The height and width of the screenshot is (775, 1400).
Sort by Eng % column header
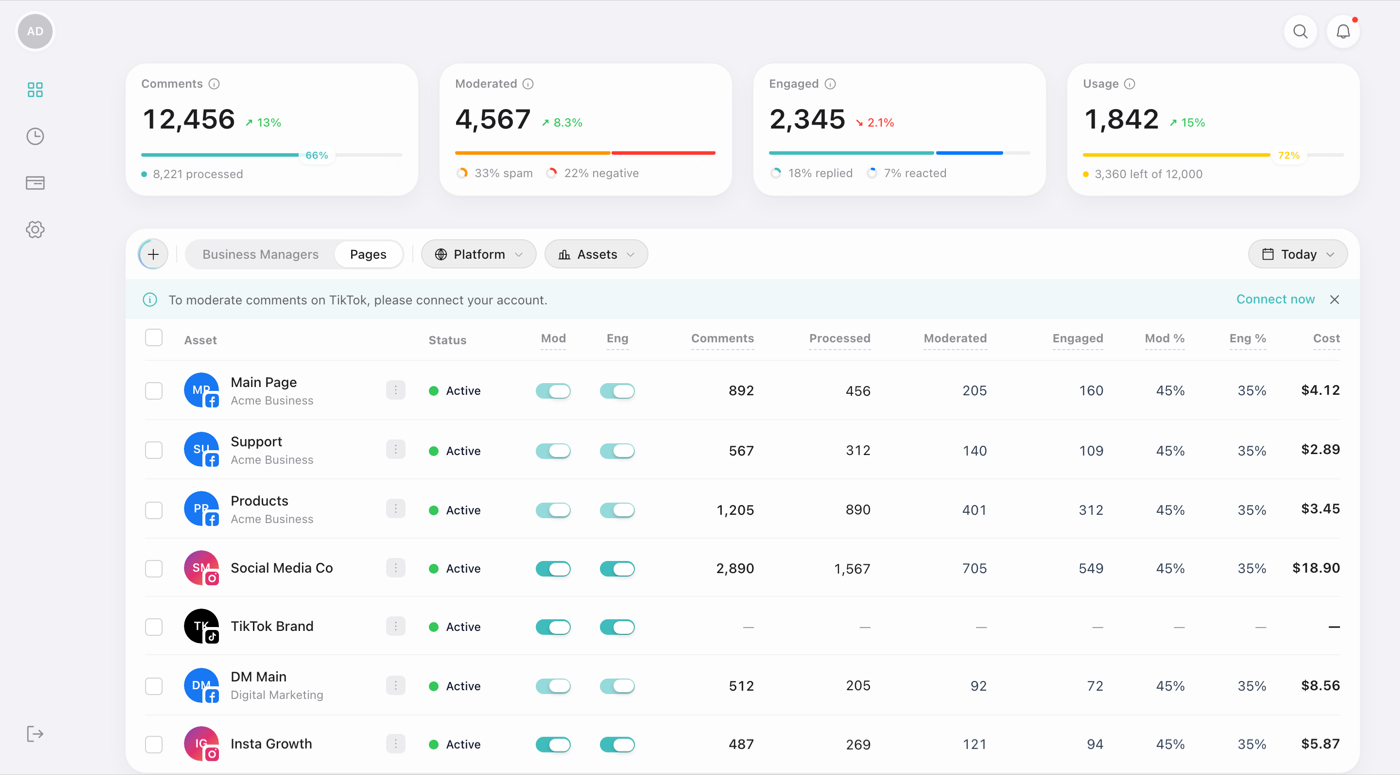[x=1247, y=339]
